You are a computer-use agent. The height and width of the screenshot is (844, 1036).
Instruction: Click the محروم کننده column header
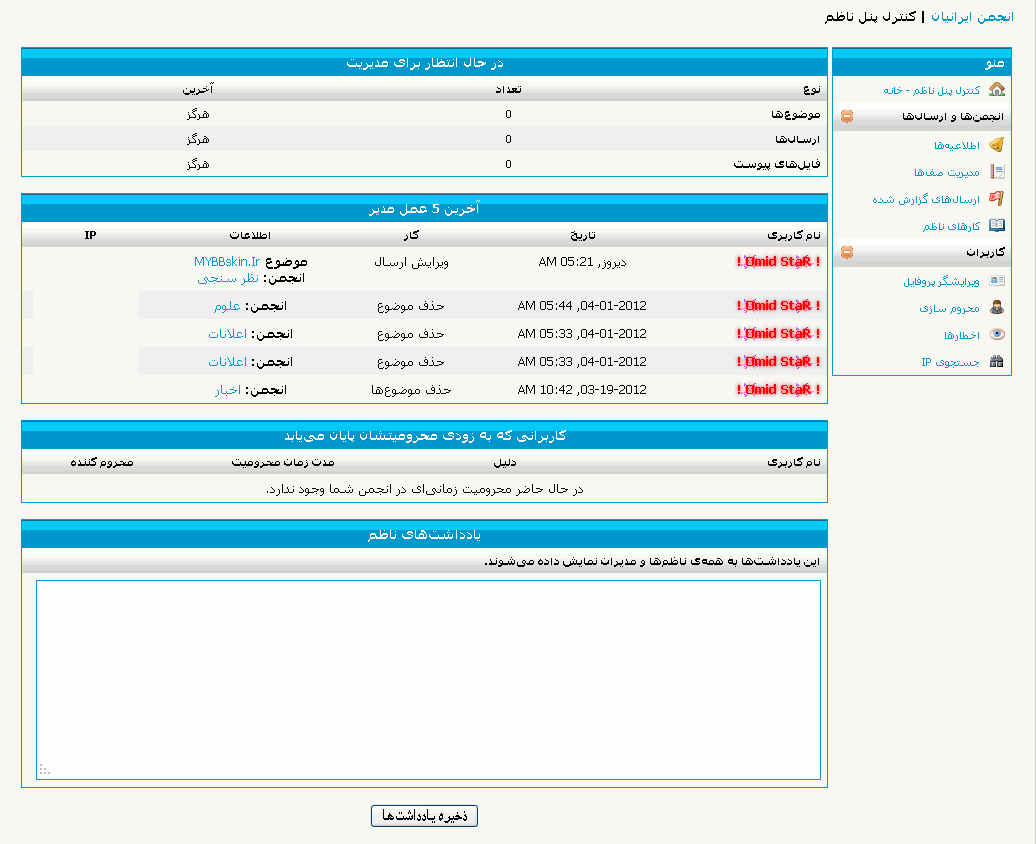pyautogui.click(x=102, y=463)
